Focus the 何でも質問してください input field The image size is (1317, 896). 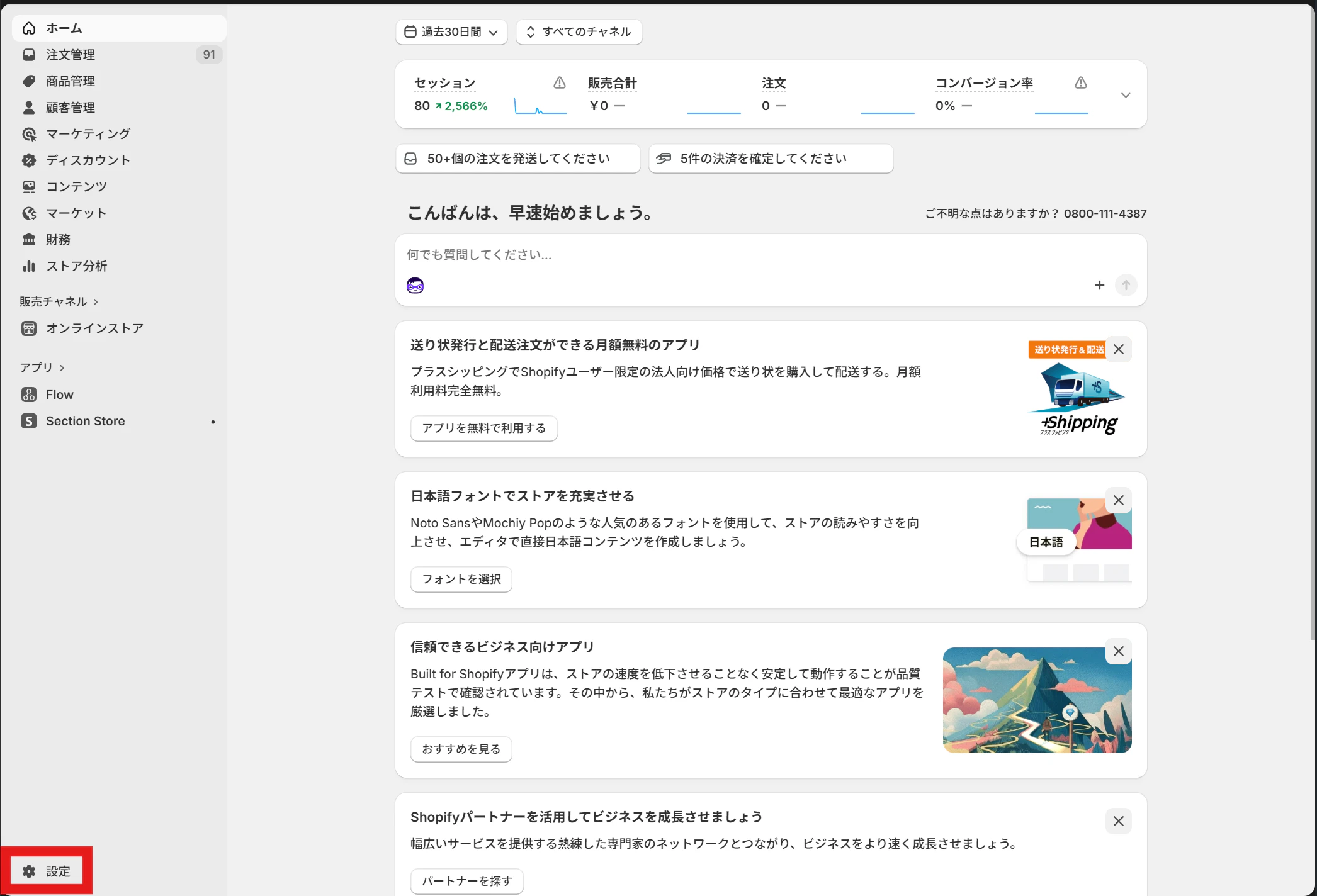771,255
